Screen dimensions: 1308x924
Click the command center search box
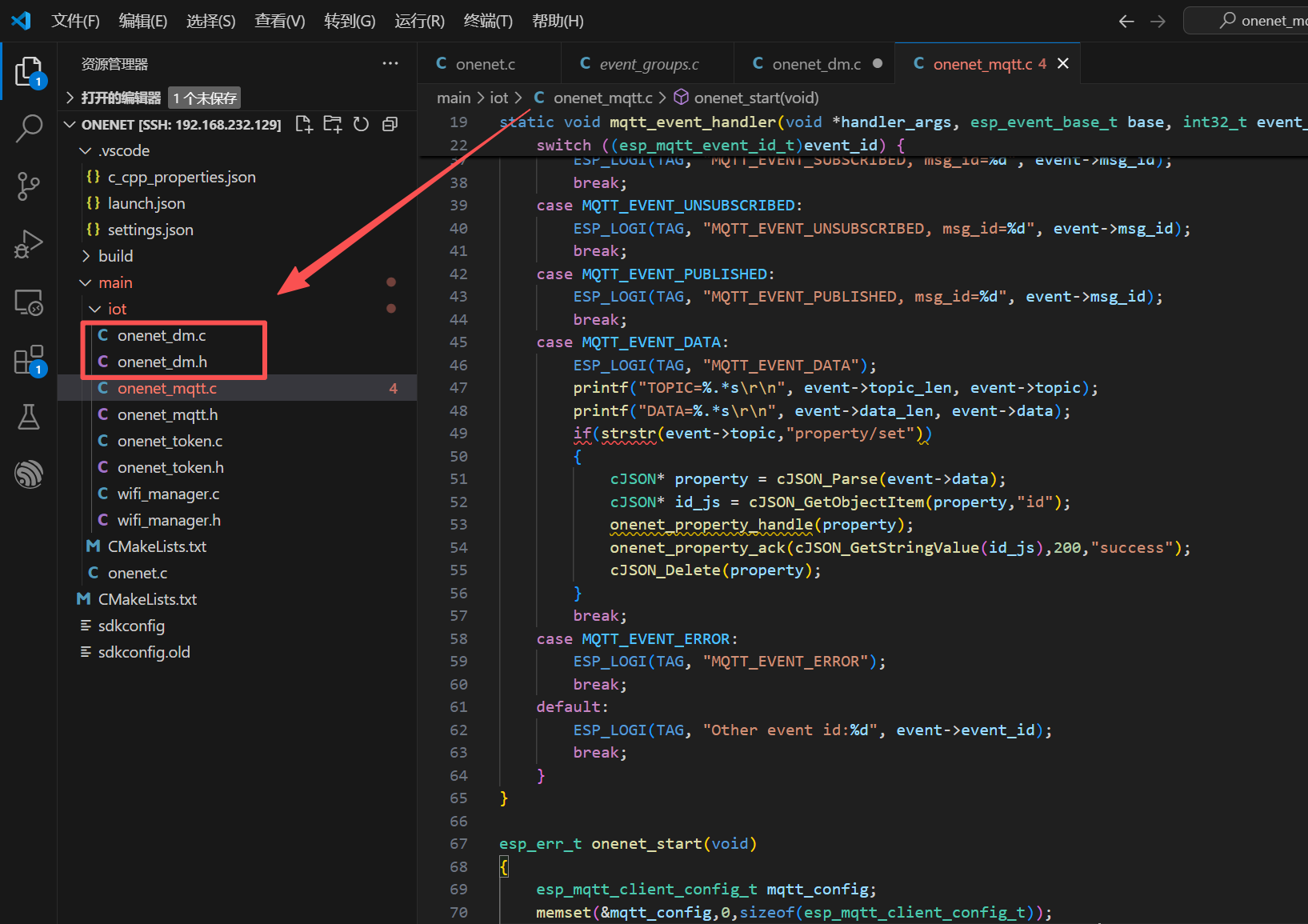pyautogui.click(x=1246, y=21)
